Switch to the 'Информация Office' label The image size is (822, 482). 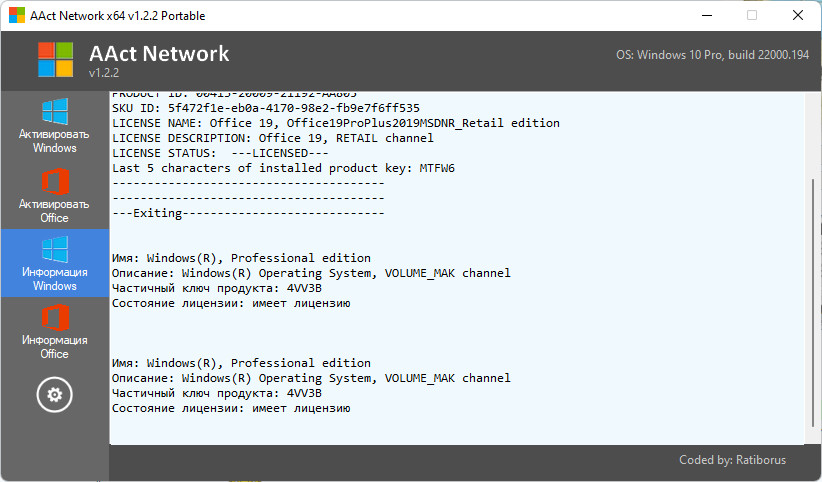(54, 347)
